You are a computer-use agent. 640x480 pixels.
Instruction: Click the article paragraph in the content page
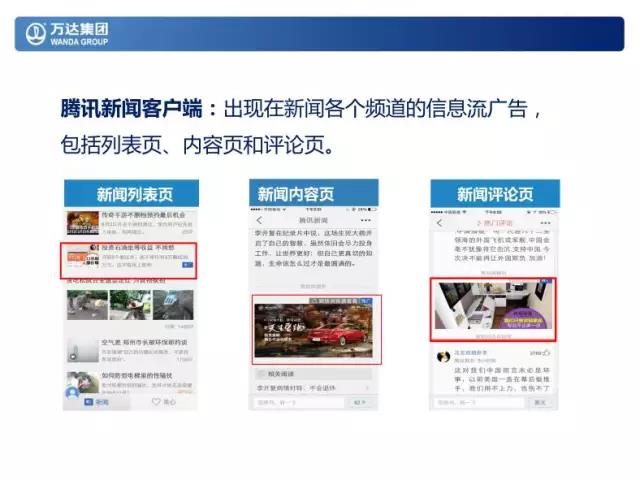click(313, 248)
